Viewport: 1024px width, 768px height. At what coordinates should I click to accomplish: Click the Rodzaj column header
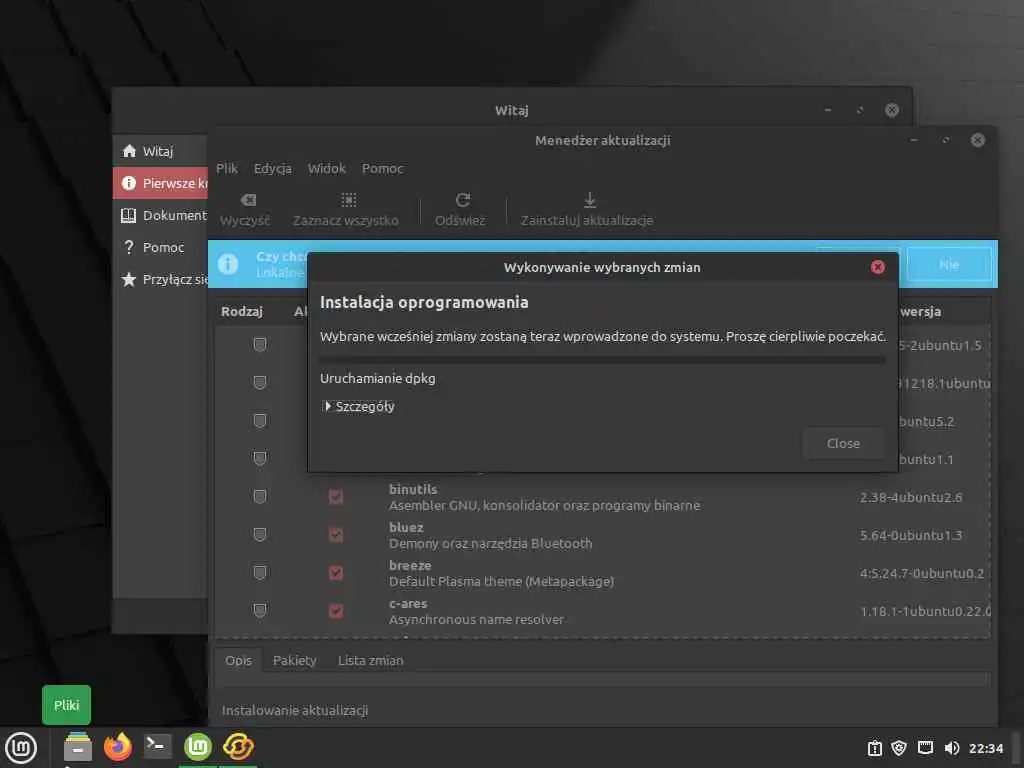[242, 312]
